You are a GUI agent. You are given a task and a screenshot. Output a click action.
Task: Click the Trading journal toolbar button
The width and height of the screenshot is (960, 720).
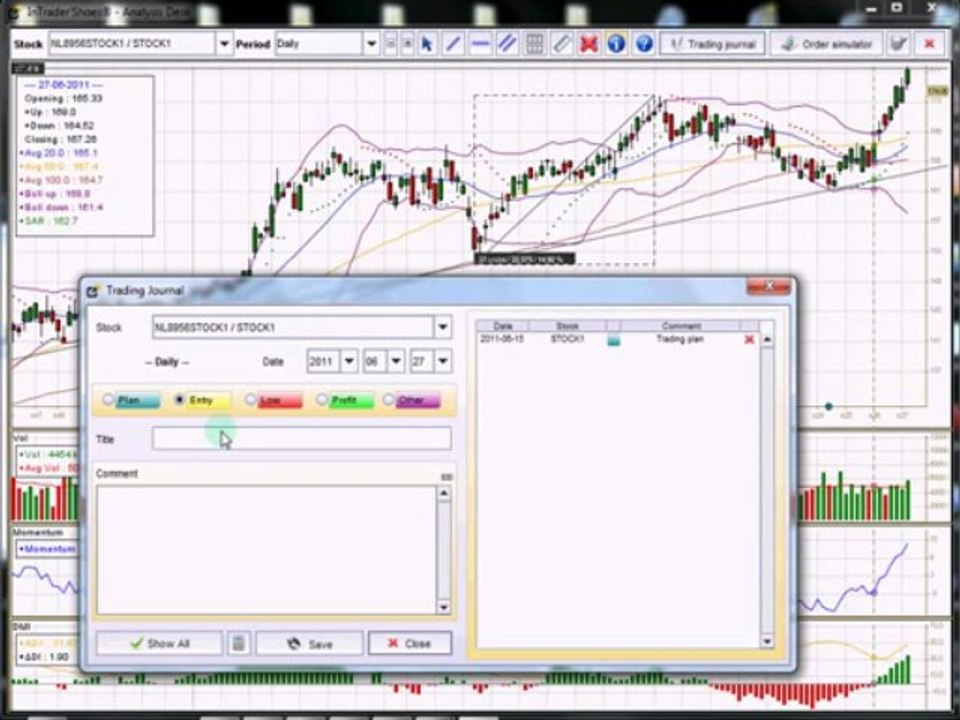(712, 44)
